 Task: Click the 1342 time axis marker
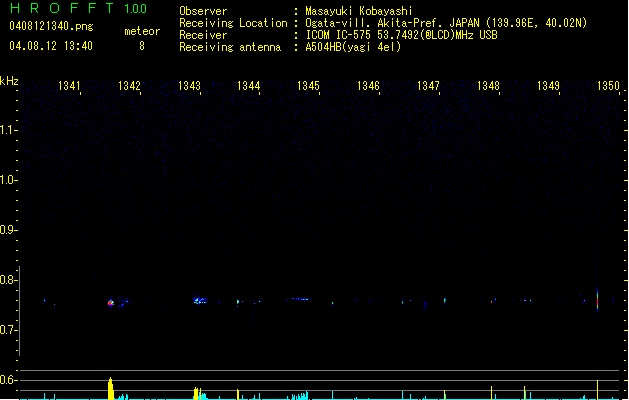click(129, 86)
